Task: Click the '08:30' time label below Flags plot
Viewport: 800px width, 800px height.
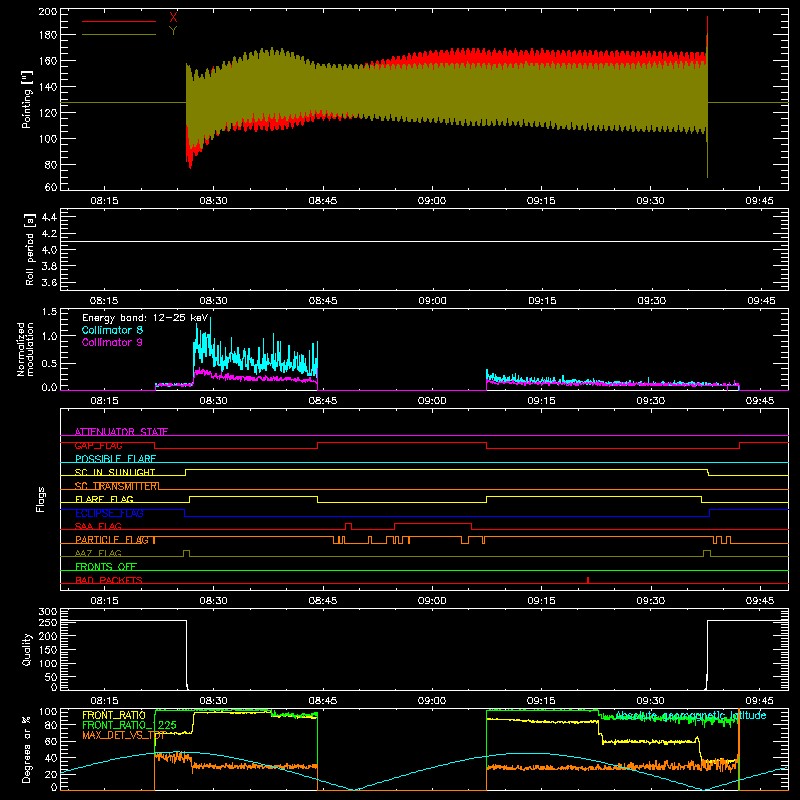Action: (x=213, y=601)
